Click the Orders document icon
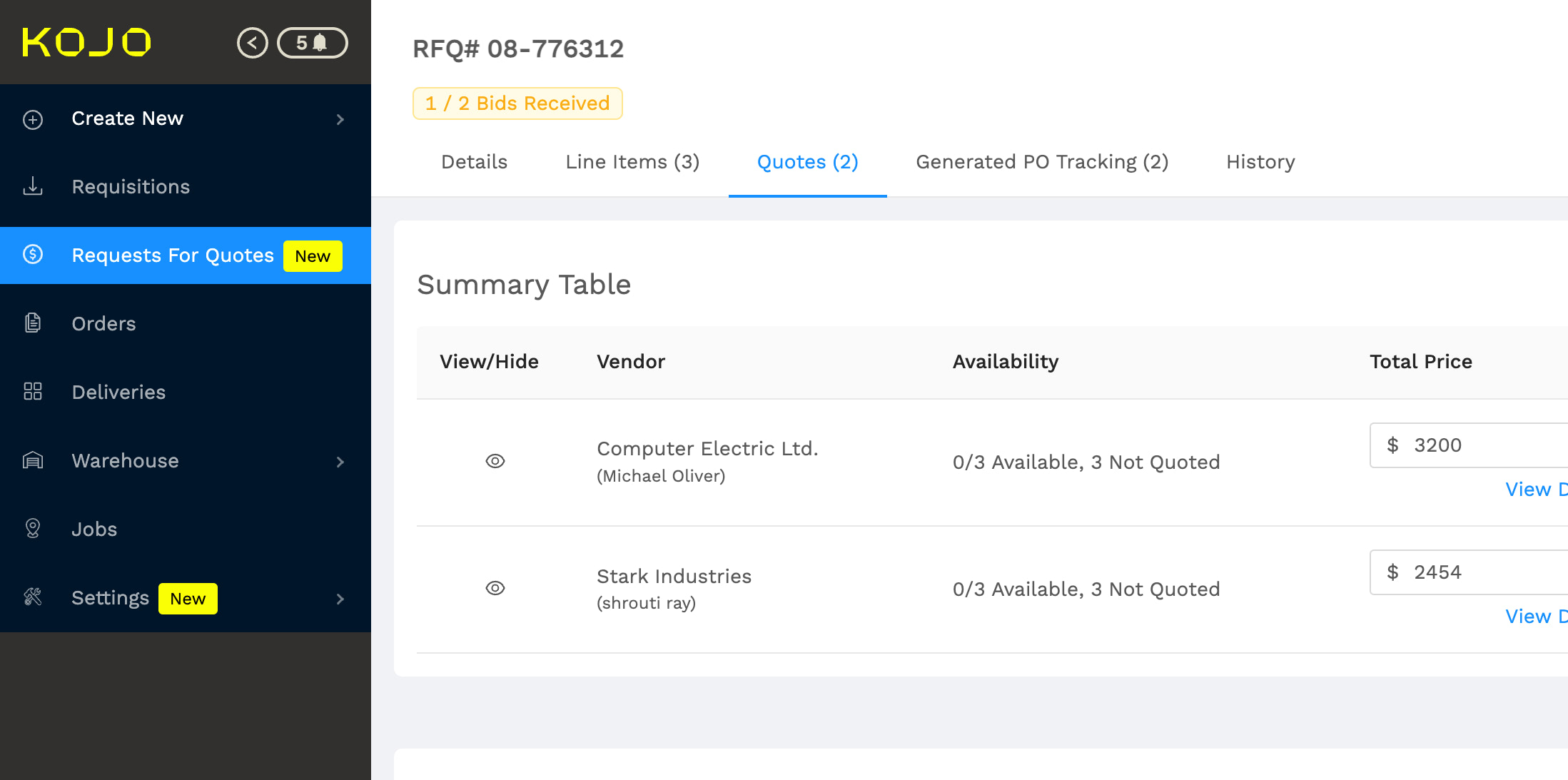Image resolution: width=1568 pixels, height=780 pixels. pos(33,323)
